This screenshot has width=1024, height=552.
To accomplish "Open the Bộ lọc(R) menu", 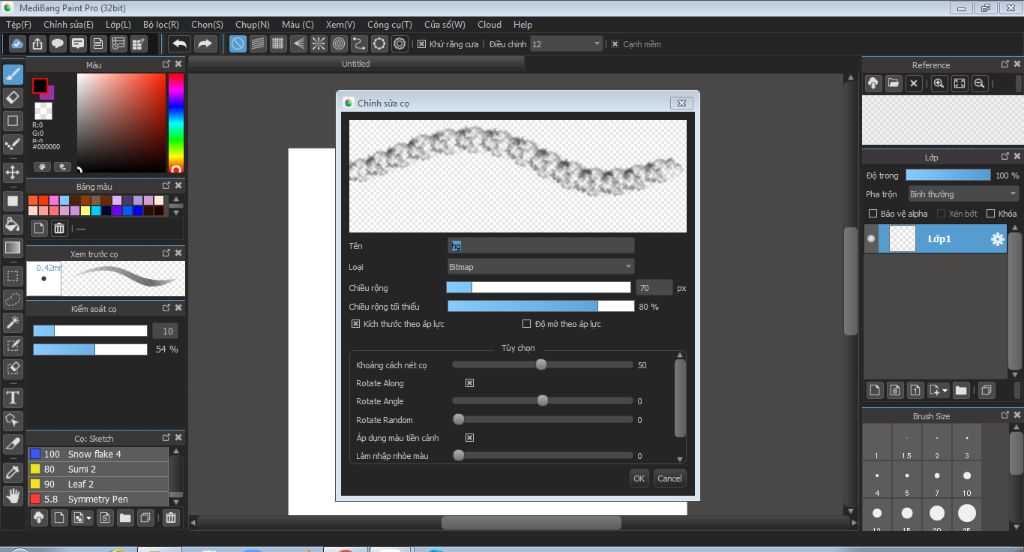I will pos(161,24).
